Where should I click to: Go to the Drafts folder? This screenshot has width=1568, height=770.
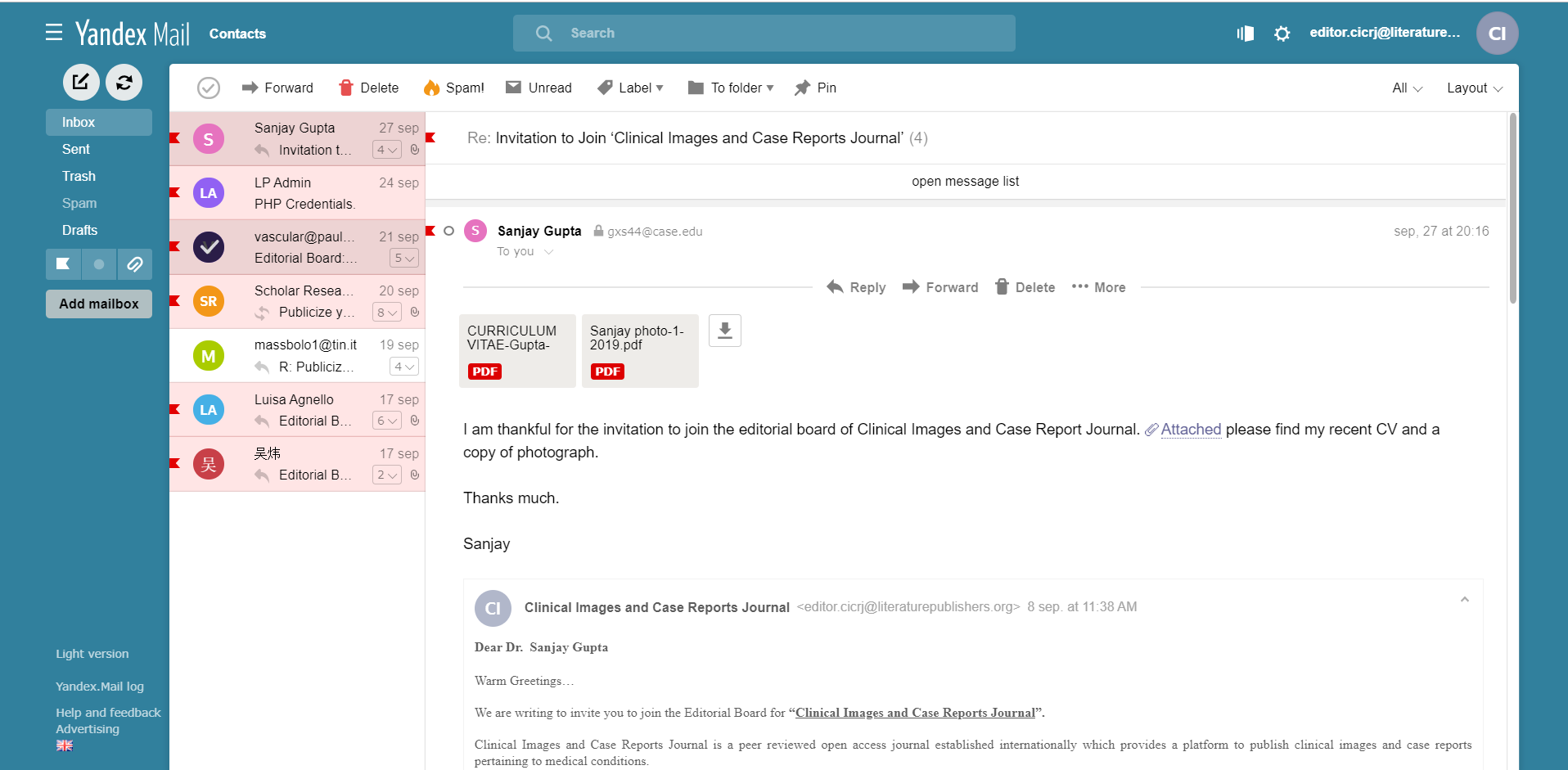coord(79,230)
